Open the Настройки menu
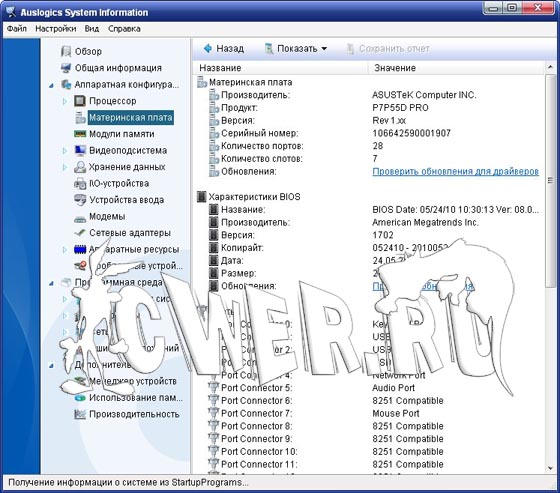Image resolution: width=560 pixels, height=493 pixels. [55, 29]
